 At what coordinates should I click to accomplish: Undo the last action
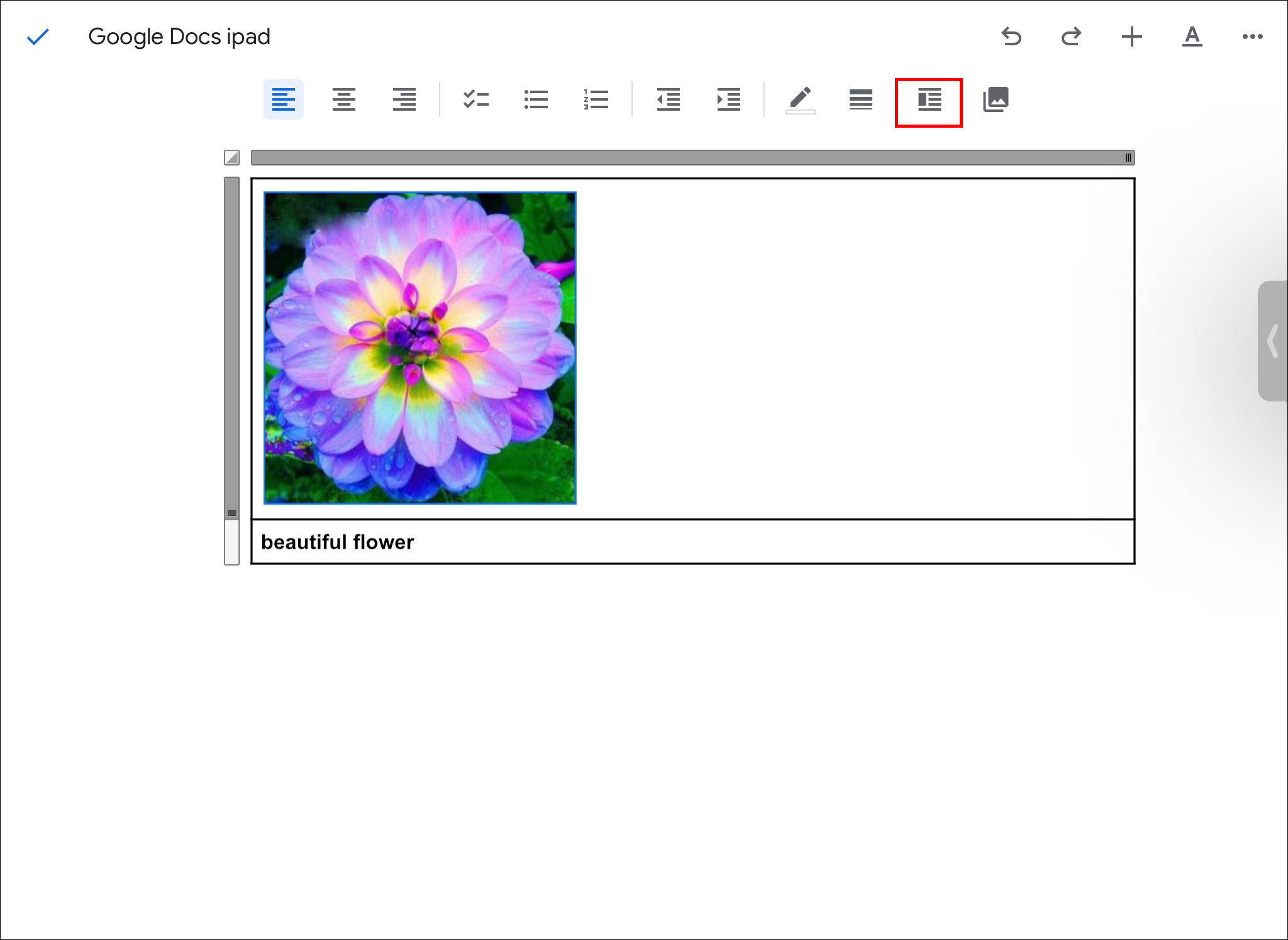point(1011,37)
